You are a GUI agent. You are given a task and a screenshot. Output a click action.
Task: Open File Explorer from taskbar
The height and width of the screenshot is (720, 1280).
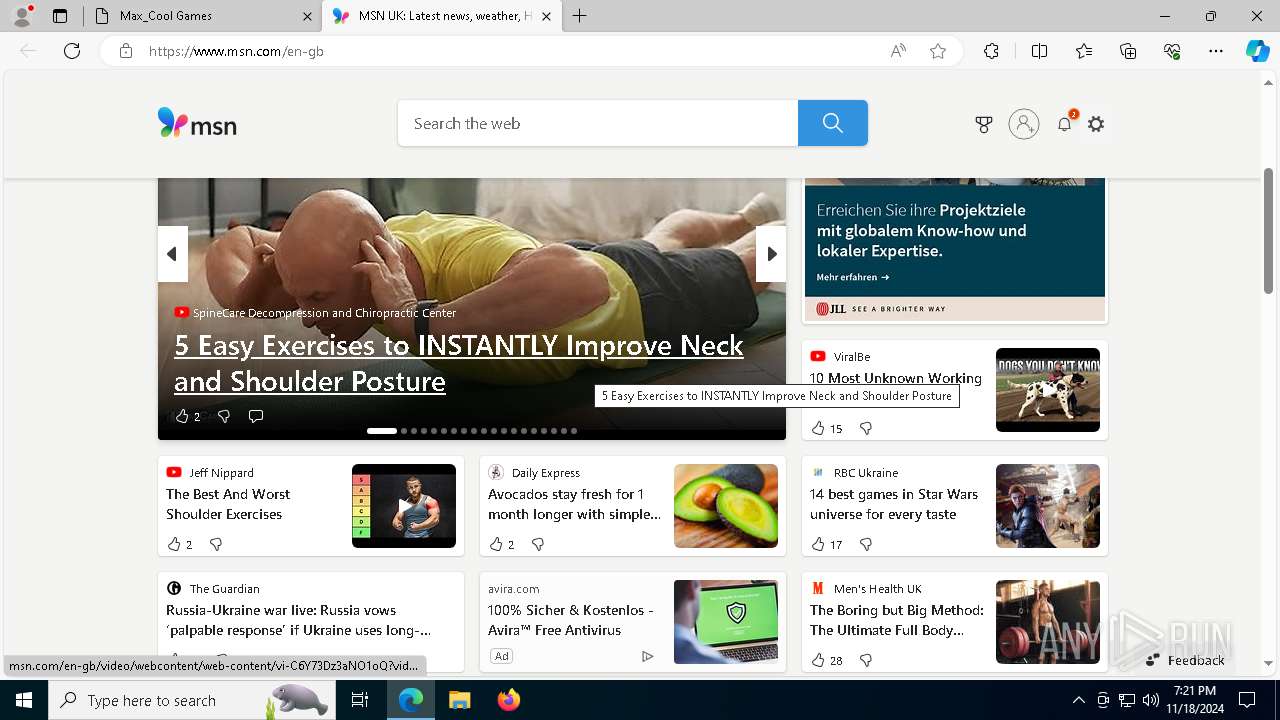(459, 700)
